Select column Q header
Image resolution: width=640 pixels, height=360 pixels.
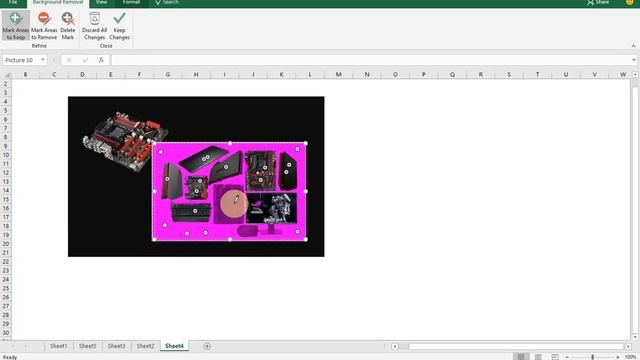tap(452, 74)
